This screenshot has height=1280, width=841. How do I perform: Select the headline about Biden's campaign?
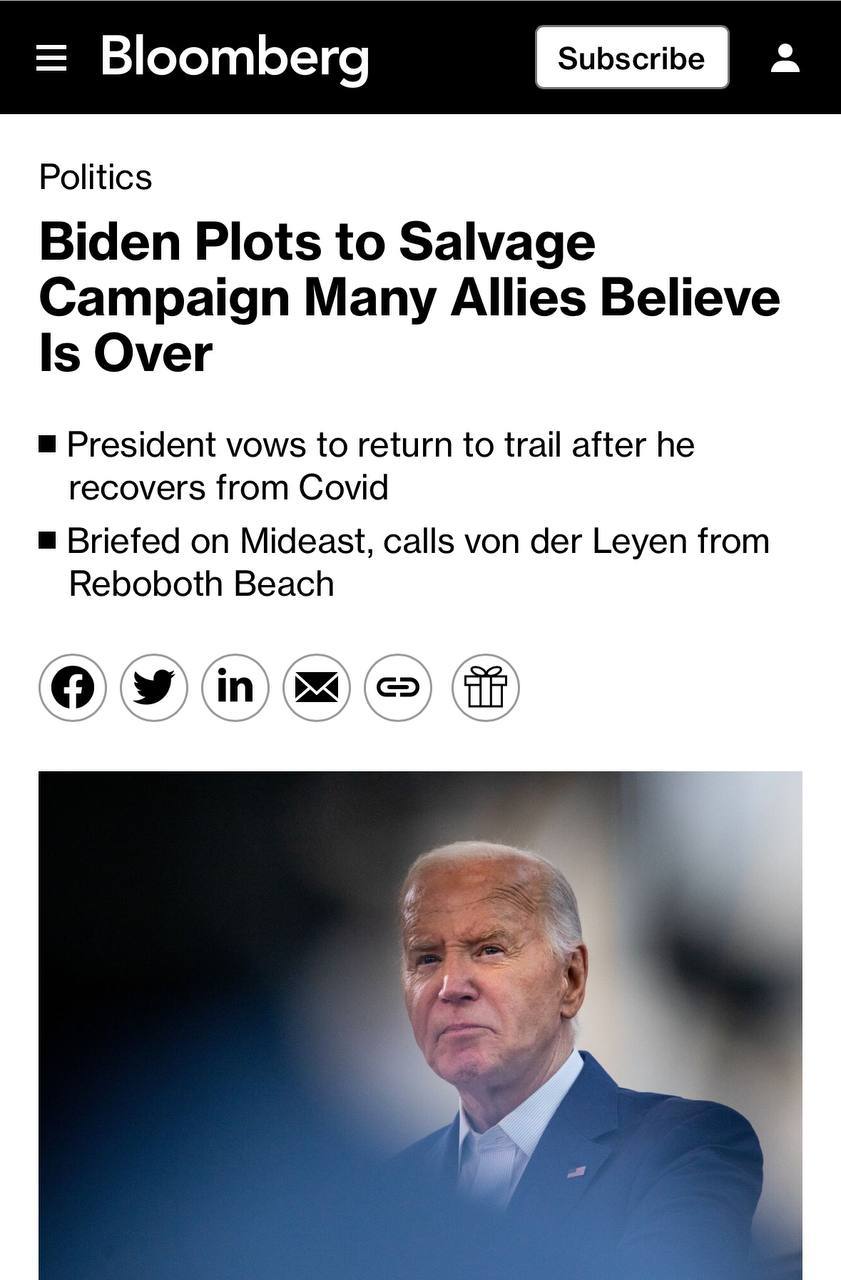[409, 298]
